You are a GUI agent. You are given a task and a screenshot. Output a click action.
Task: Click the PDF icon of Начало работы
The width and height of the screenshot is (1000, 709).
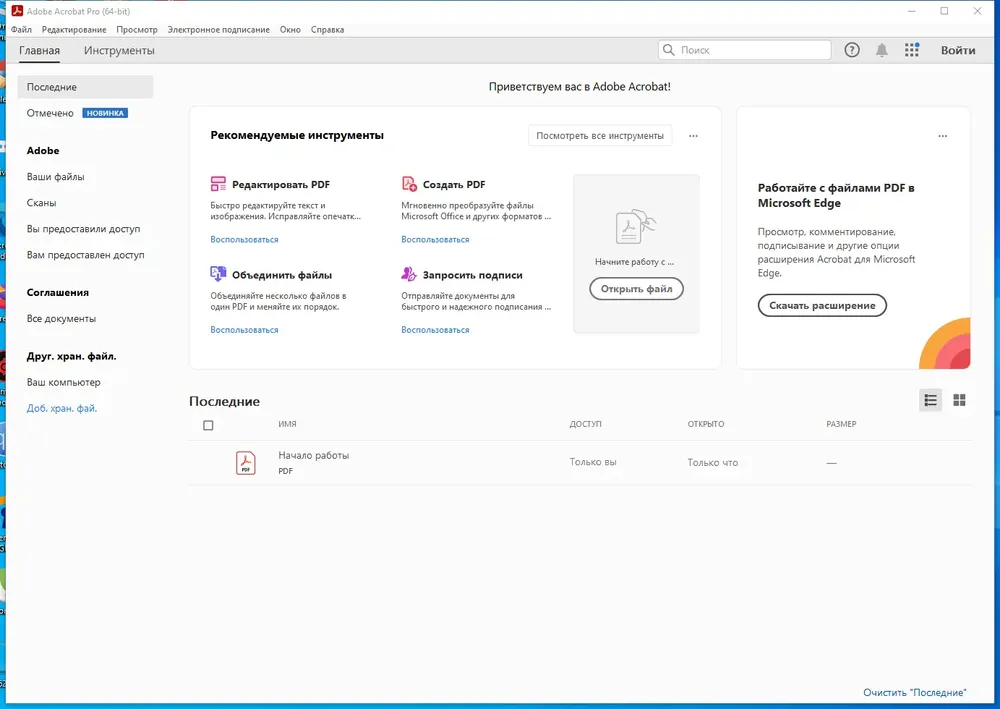point(246,463)
